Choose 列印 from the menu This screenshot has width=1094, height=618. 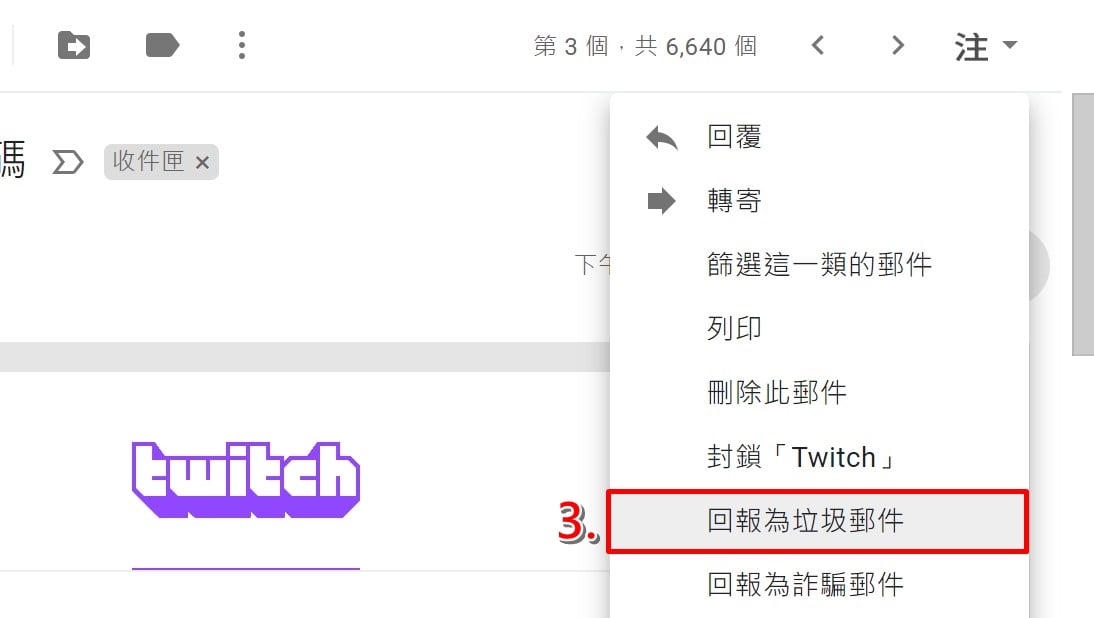pos(819,329)
